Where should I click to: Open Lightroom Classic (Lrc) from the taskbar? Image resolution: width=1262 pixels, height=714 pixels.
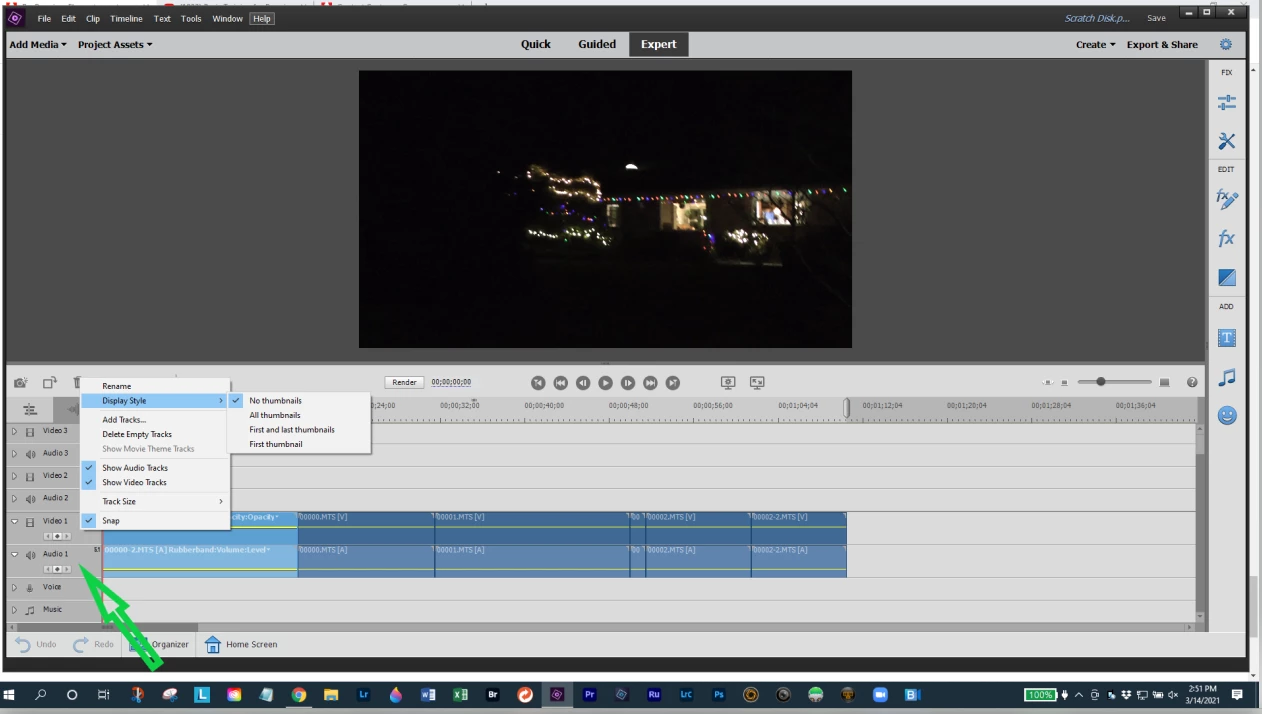686,695
